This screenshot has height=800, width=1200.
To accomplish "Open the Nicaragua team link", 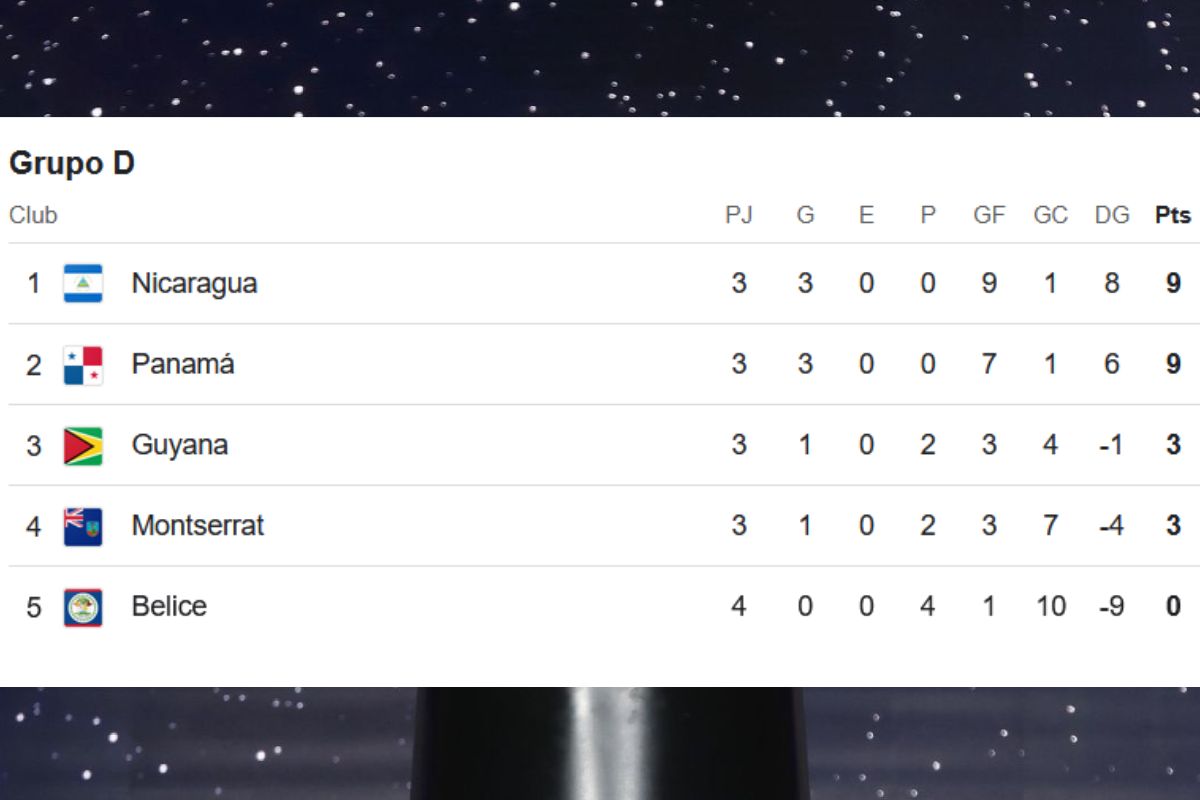I will click(x=194, y=283).
